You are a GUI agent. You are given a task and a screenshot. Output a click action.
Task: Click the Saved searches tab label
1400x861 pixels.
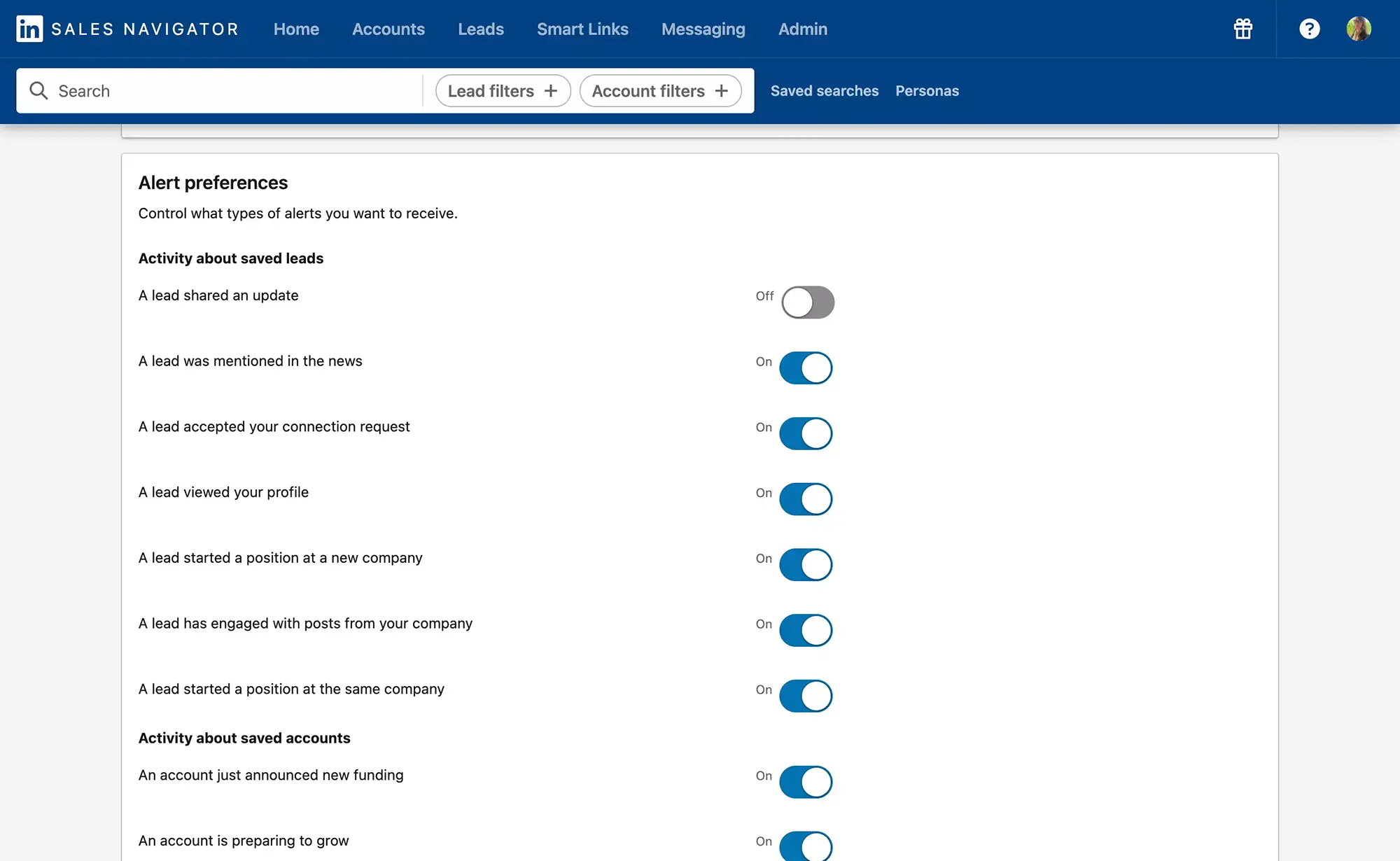(824, 90)
